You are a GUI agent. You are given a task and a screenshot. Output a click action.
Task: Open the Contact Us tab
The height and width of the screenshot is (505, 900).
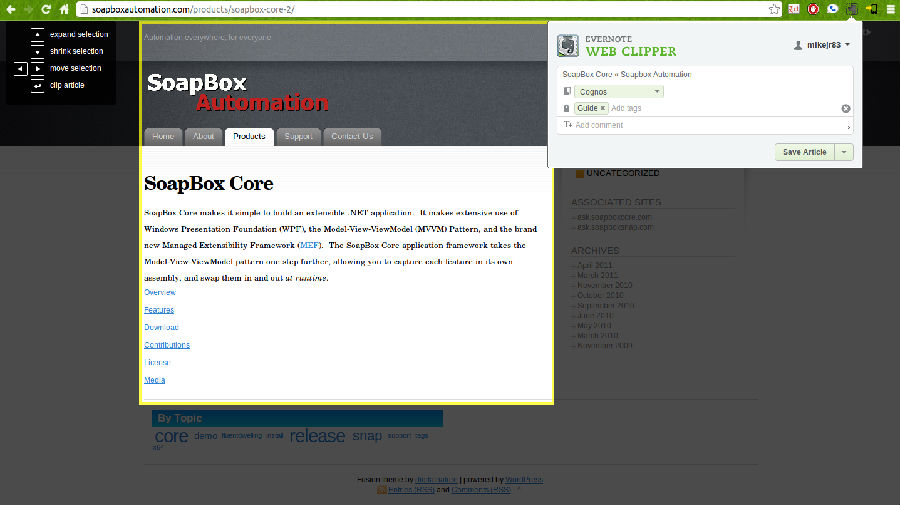point(352,137)
